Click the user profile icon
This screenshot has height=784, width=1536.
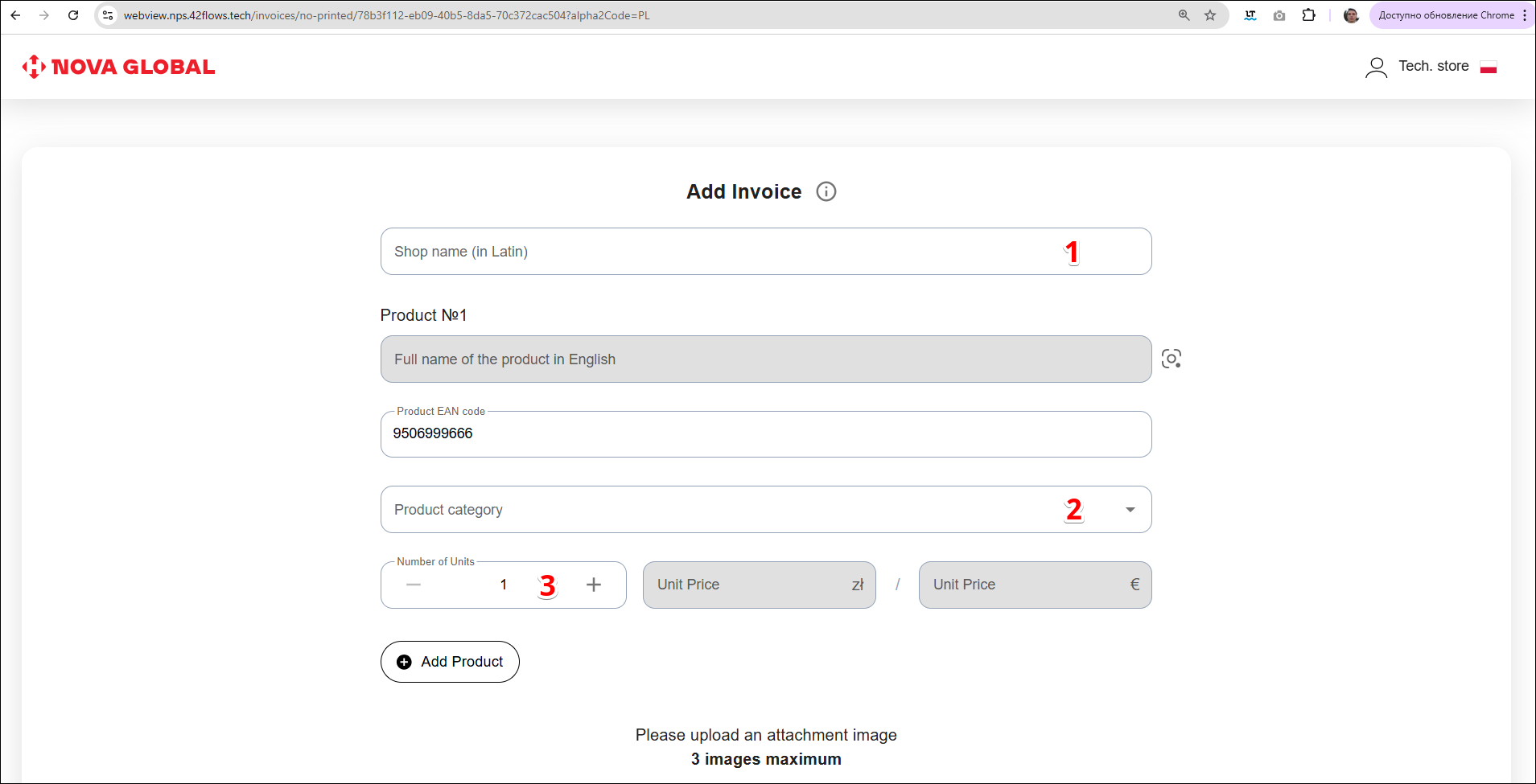(x=1376, y=67)
